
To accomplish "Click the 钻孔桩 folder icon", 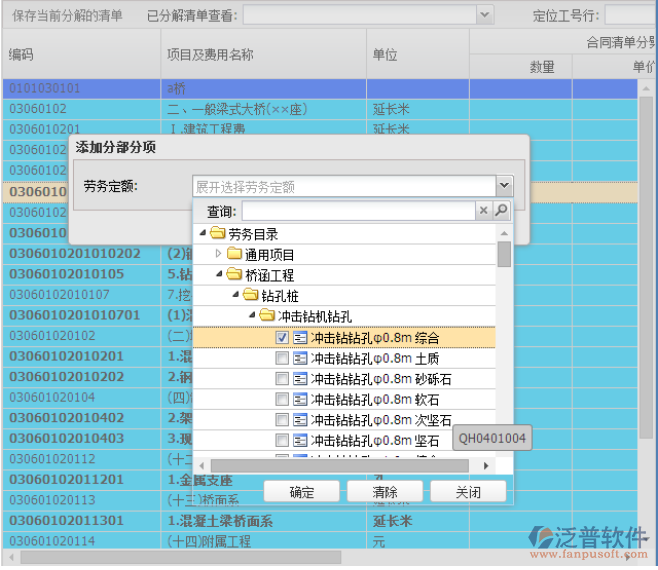I will coord(251,296).
